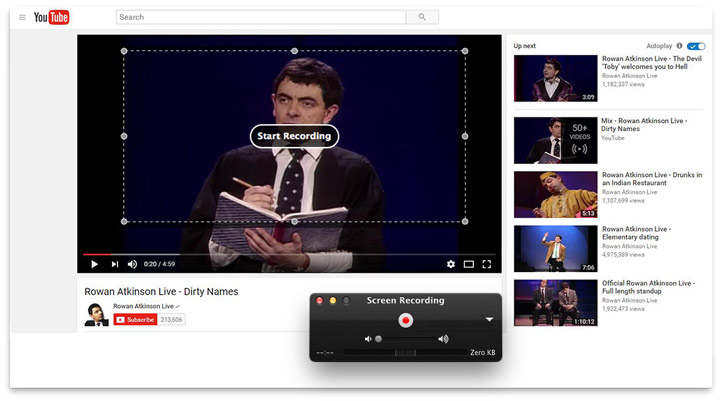This screenshot has height=401, width=720.
Task: Click high volume speaker icon in recorder
Action: click(x=443, y=339)
